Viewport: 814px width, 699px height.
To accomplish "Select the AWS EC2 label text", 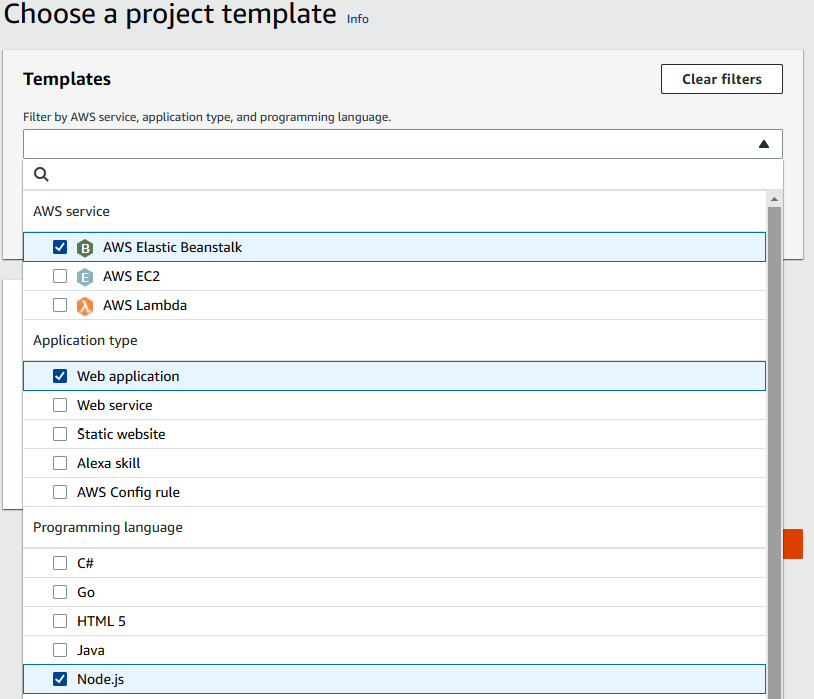I will click(131, 276).
